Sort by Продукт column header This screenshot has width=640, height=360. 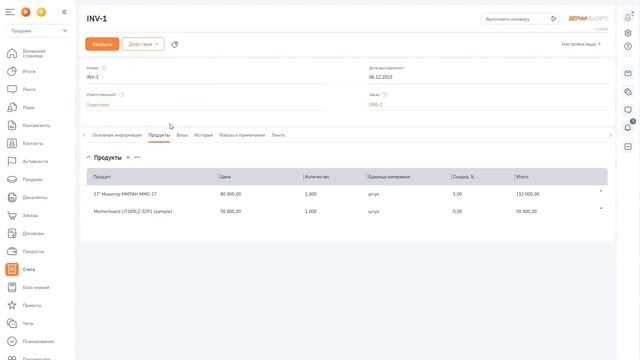pos(102,177)
